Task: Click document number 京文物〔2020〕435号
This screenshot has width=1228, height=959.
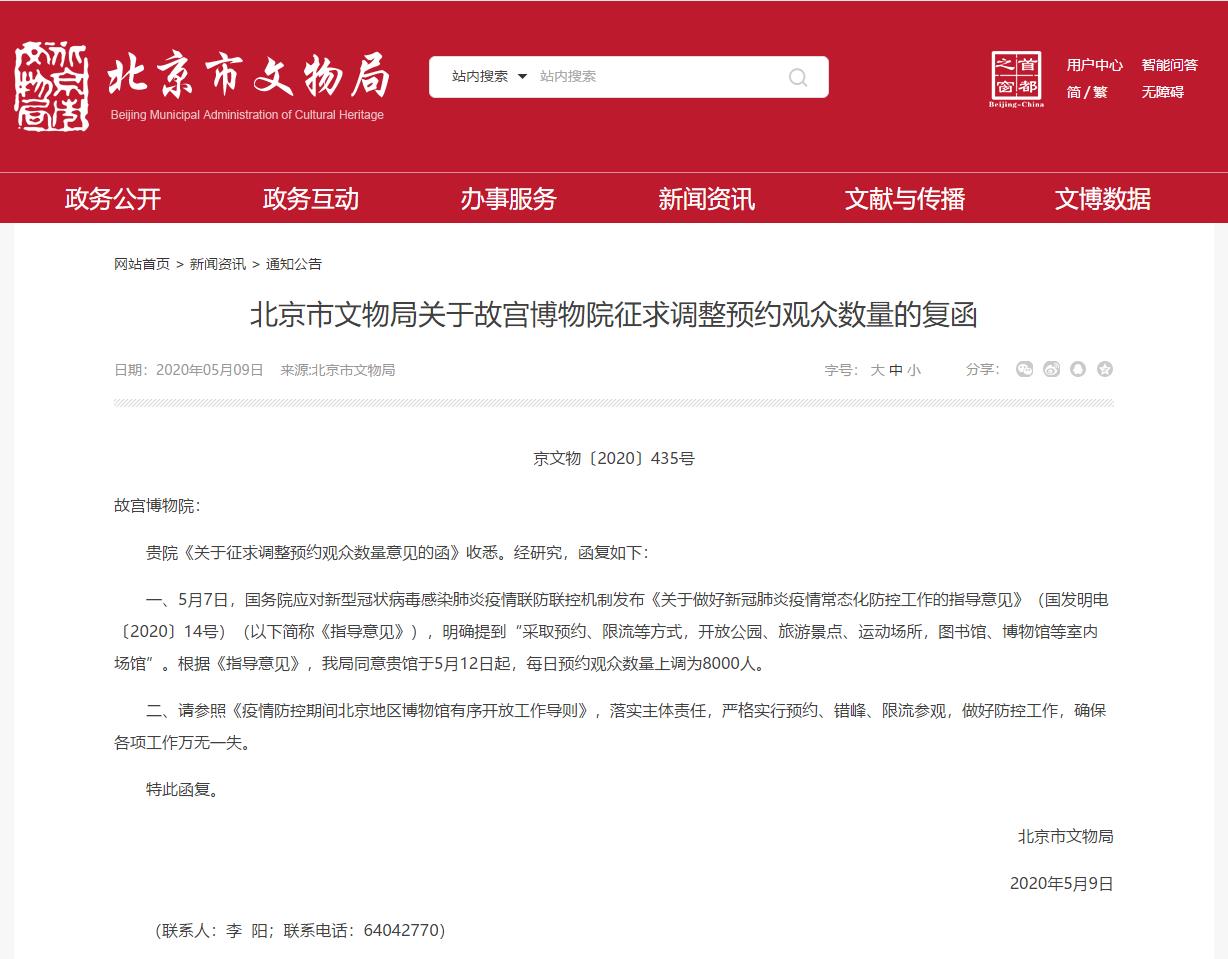Action: (x=614, y=459)
